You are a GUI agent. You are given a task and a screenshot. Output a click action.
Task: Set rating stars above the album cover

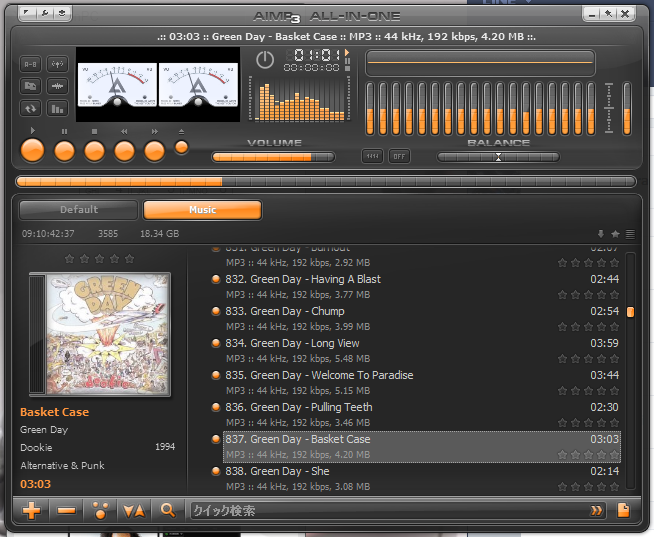(x=100, y=259)
